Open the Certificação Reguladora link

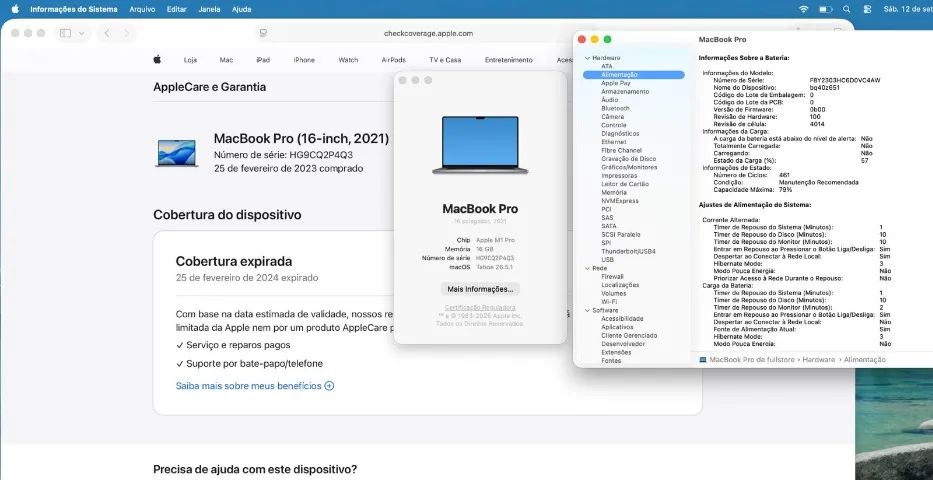pos(480,308)
